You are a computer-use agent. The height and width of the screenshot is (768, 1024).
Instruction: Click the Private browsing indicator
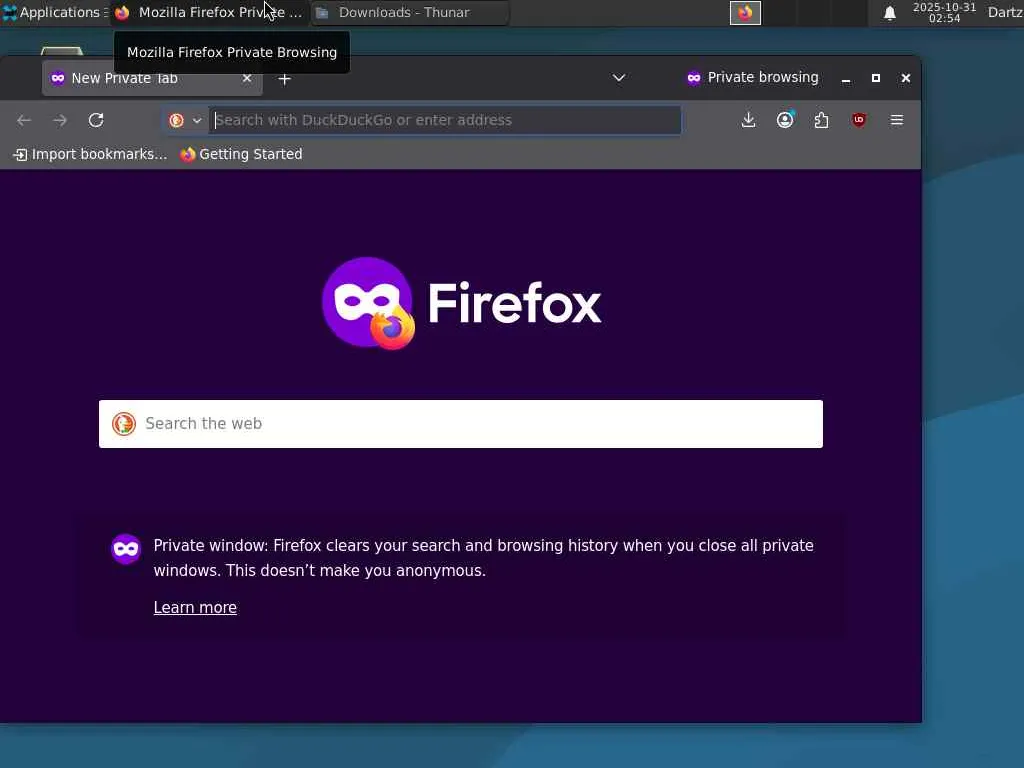tap(752, 78)
